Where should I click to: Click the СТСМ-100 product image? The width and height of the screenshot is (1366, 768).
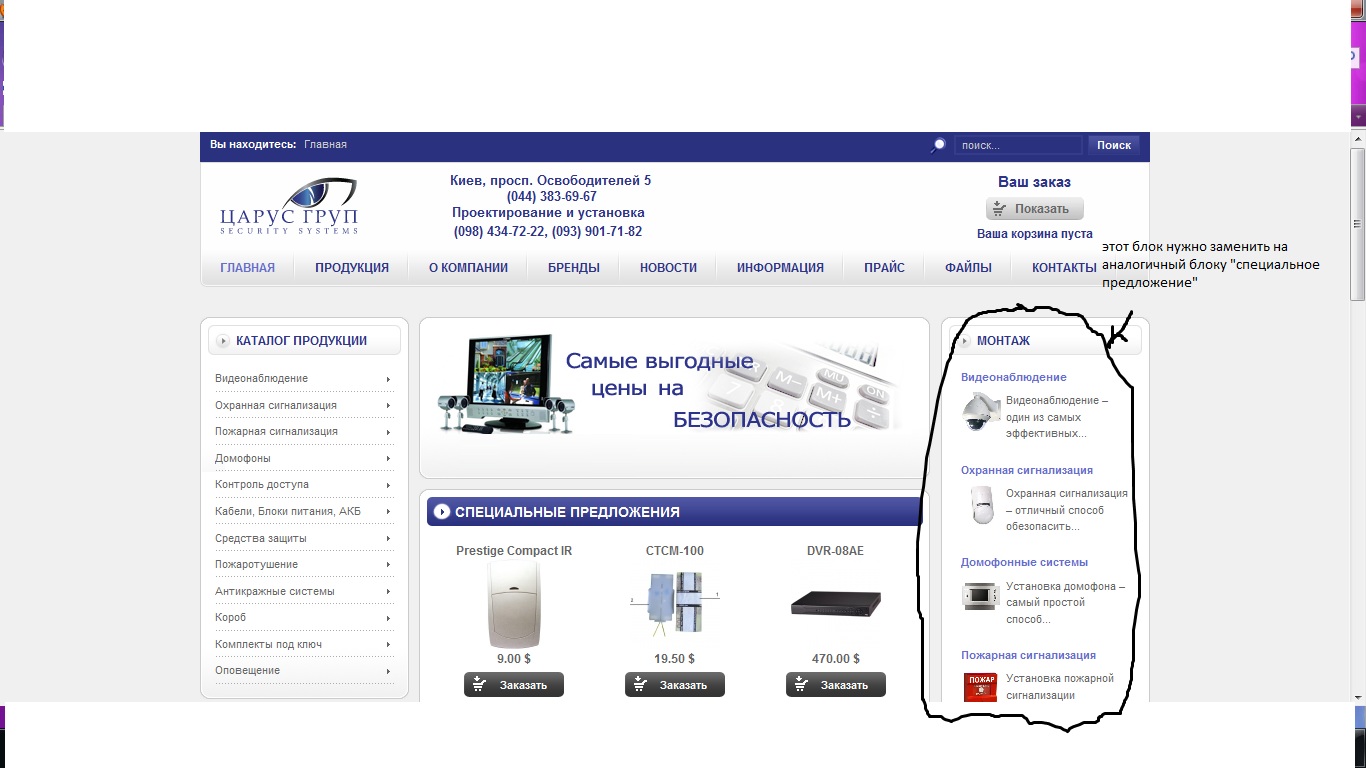(675, 606)
